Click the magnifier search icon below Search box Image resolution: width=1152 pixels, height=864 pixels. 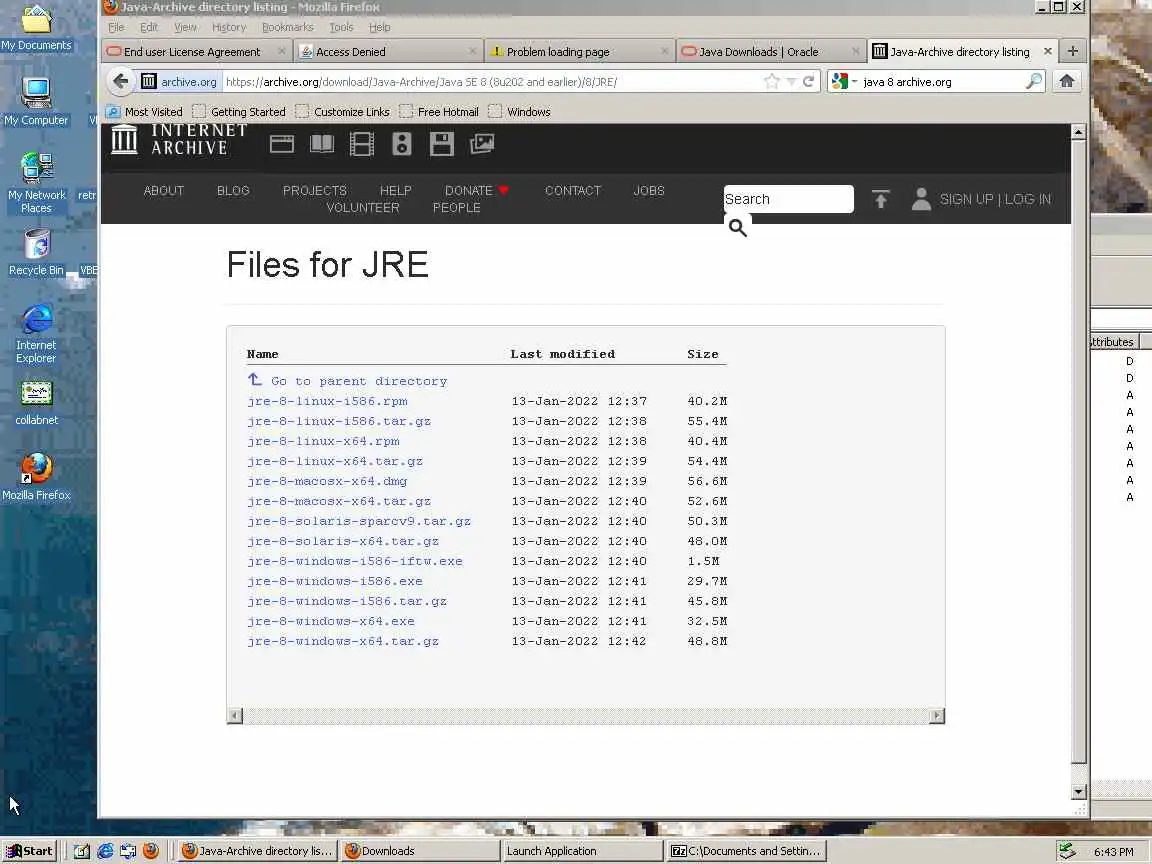coord(738,228)
